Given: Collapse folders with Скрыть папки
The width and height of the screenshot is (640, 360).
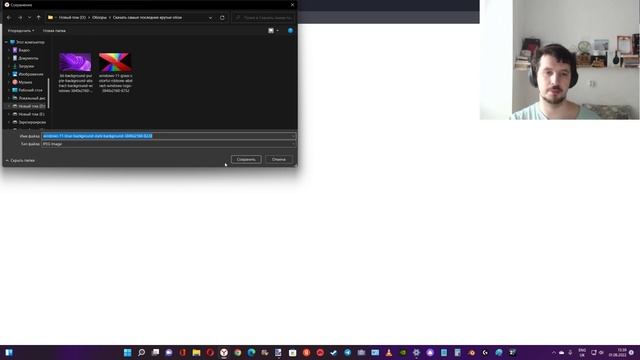Looking at the screenshot, I should (20, 160).
